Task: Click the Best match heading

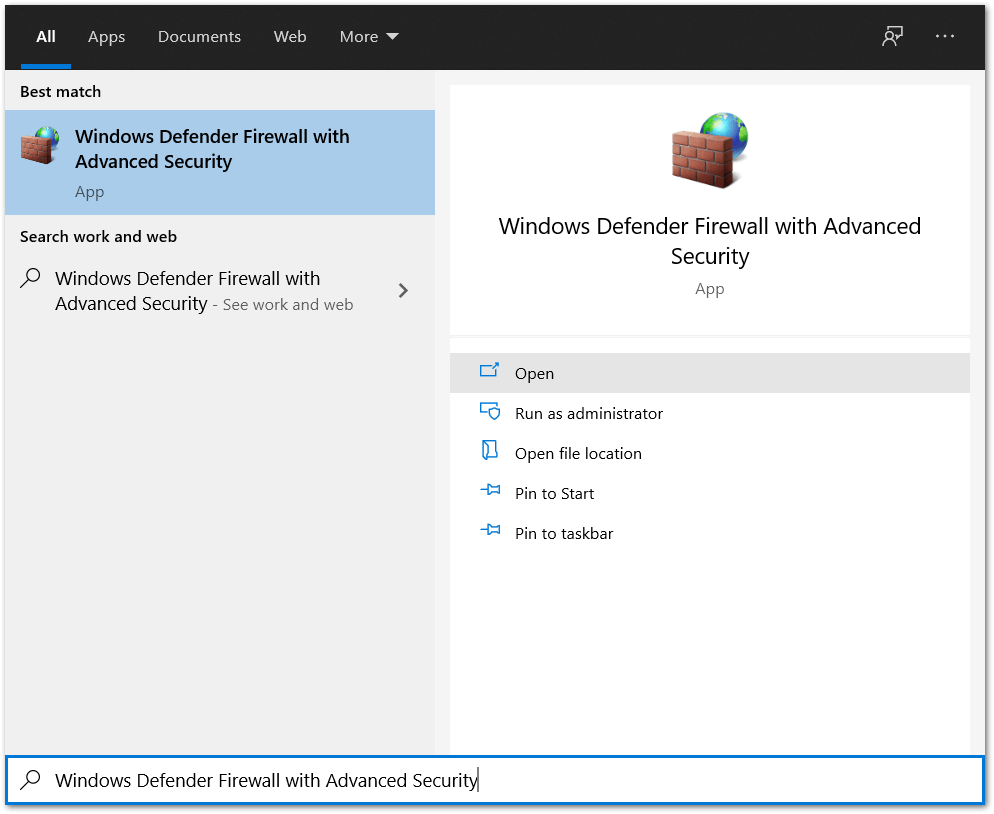Action: tap(60, 92)
